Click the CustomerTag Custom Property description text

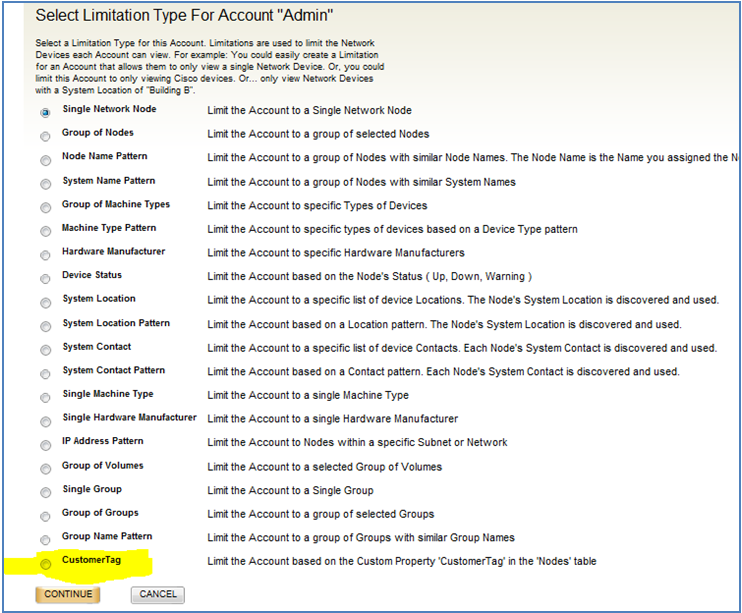point(402,561)
